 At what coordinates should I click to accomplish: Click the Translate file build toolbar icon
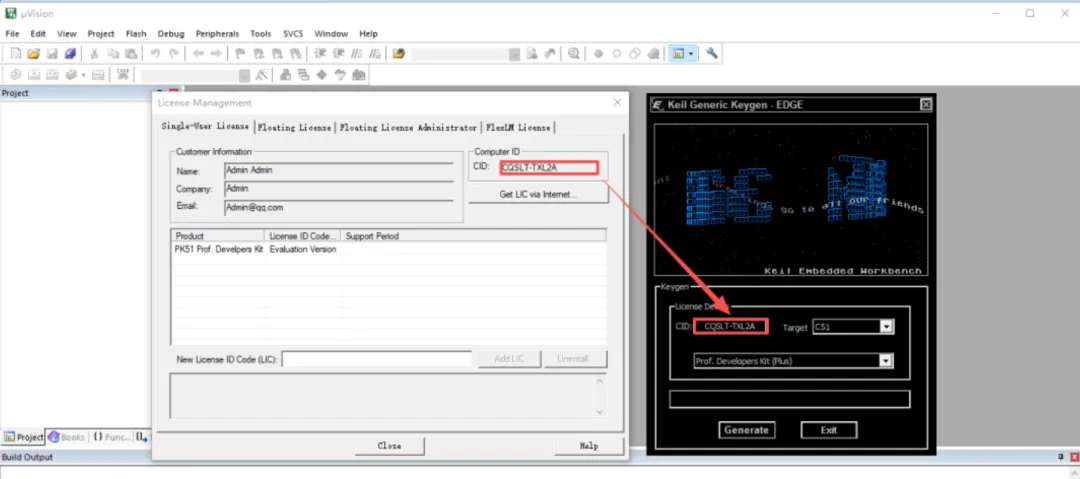(16, 74)
